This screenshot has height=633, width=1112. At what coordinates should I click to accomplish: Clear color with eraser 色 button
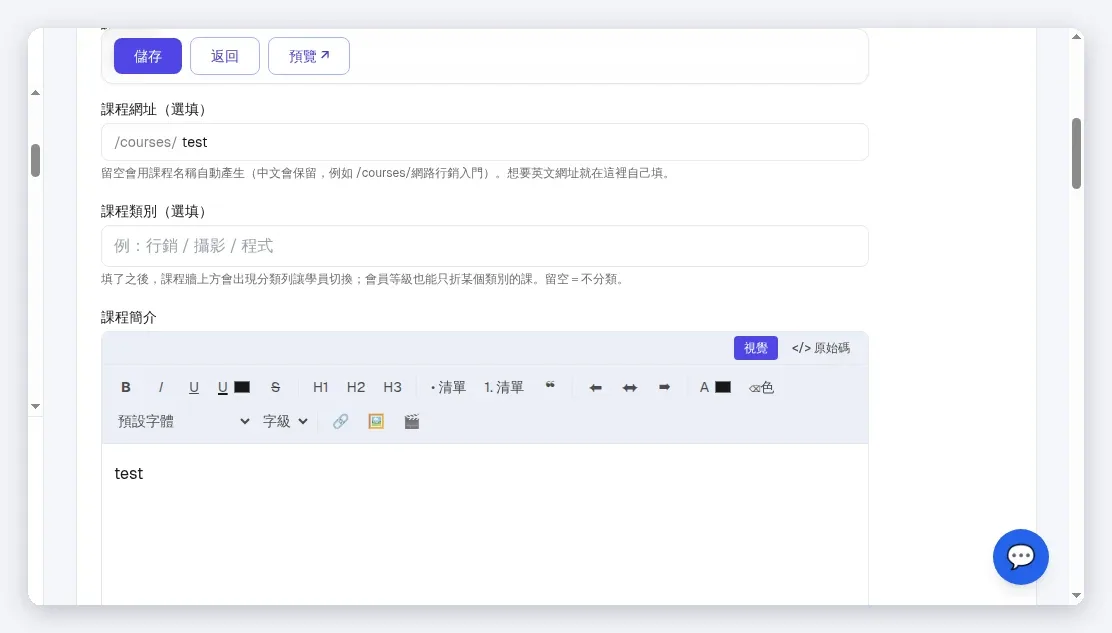click(x=761, y=387)
